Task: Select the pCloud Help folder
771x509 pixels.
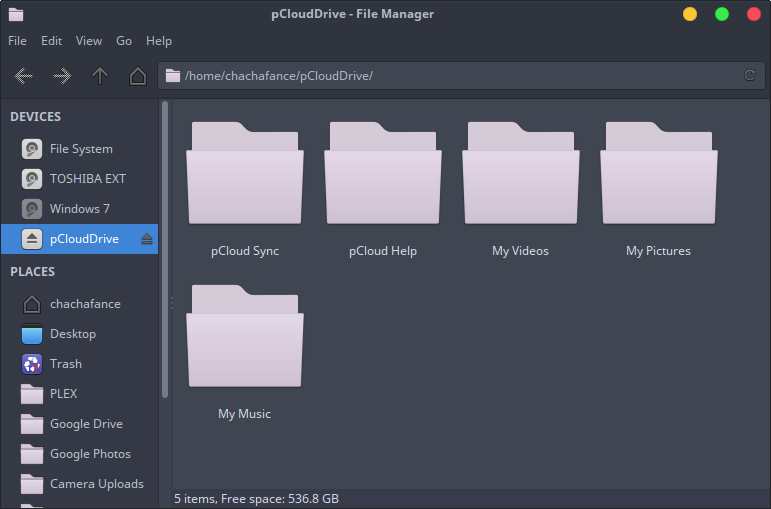Action: (x=383, y=173)
